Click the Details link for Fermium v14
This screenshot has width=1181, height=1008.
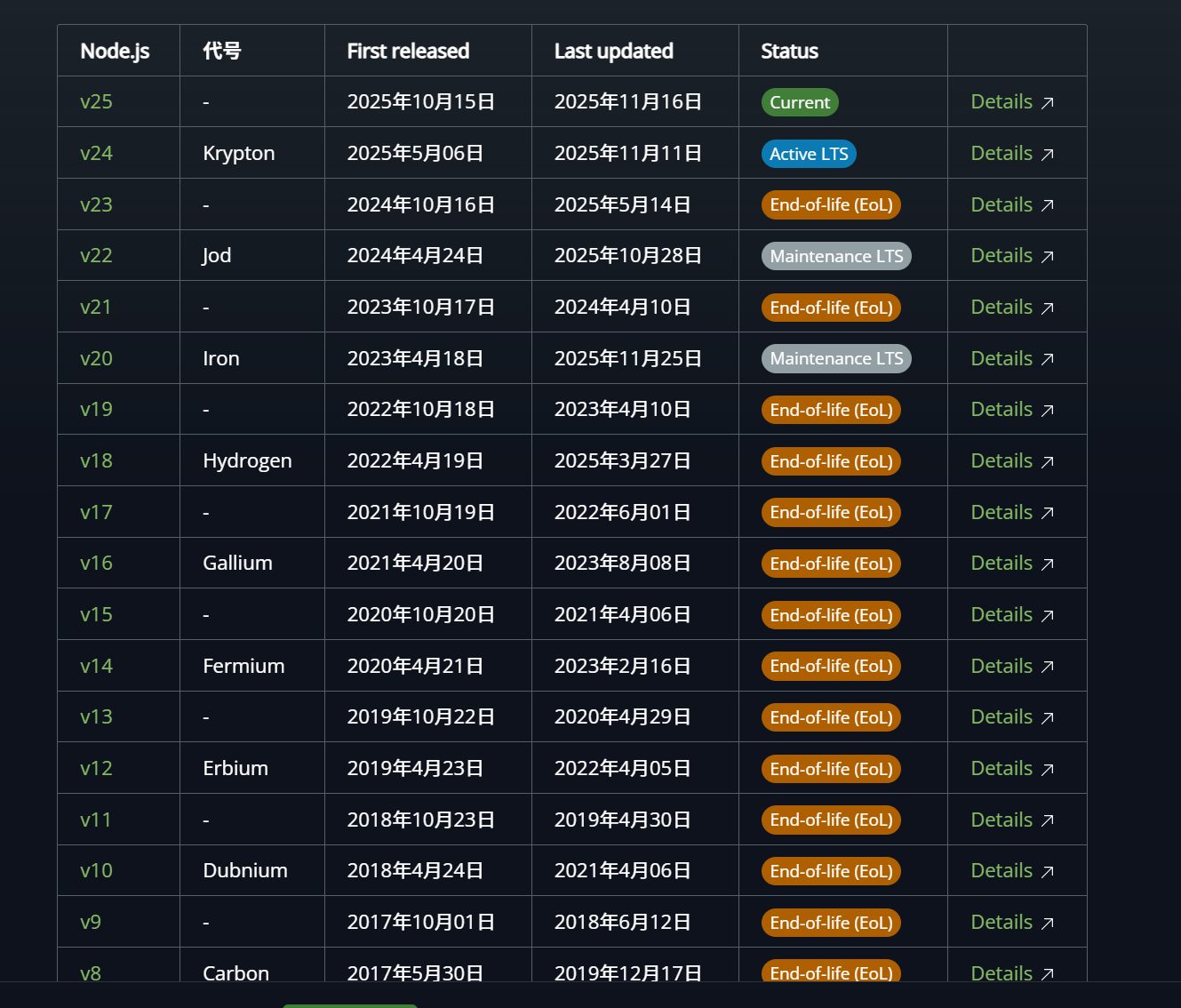click(x=1012, y=666)
